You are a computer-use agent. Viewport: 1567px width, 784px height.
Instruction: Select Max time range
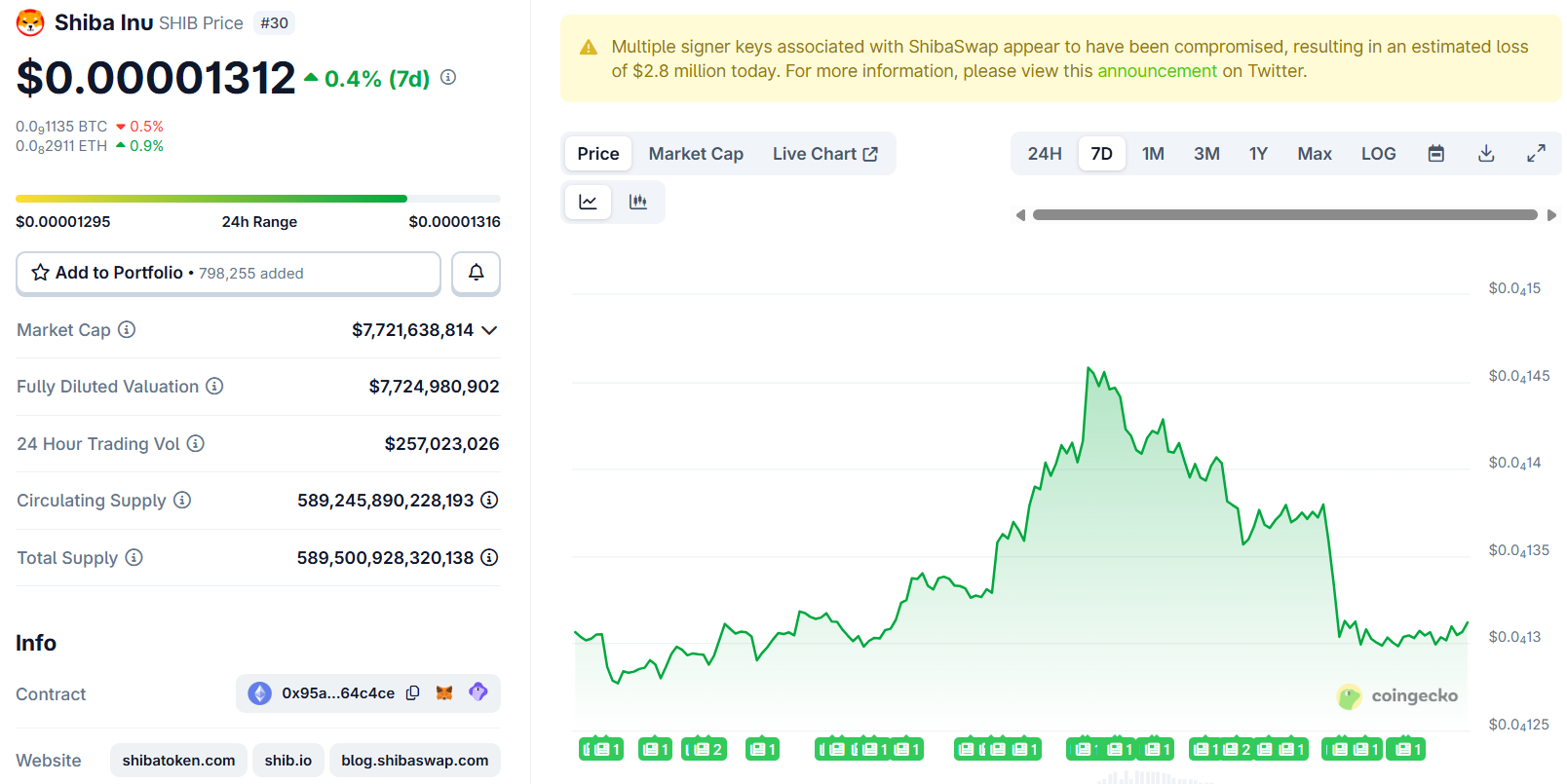point(1315,154)
